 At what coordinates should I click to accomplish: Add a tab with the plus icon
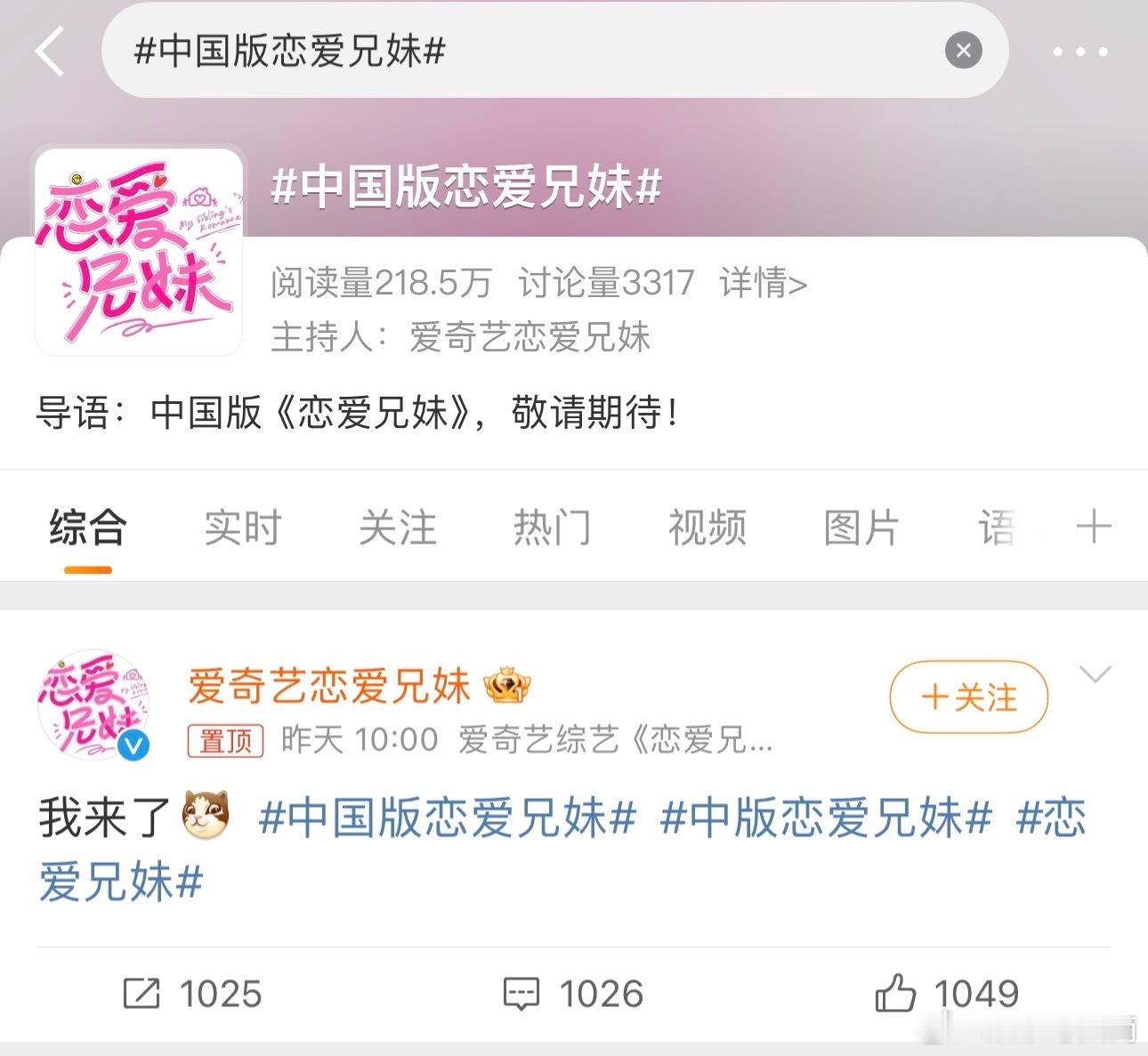click(1094, 527)
